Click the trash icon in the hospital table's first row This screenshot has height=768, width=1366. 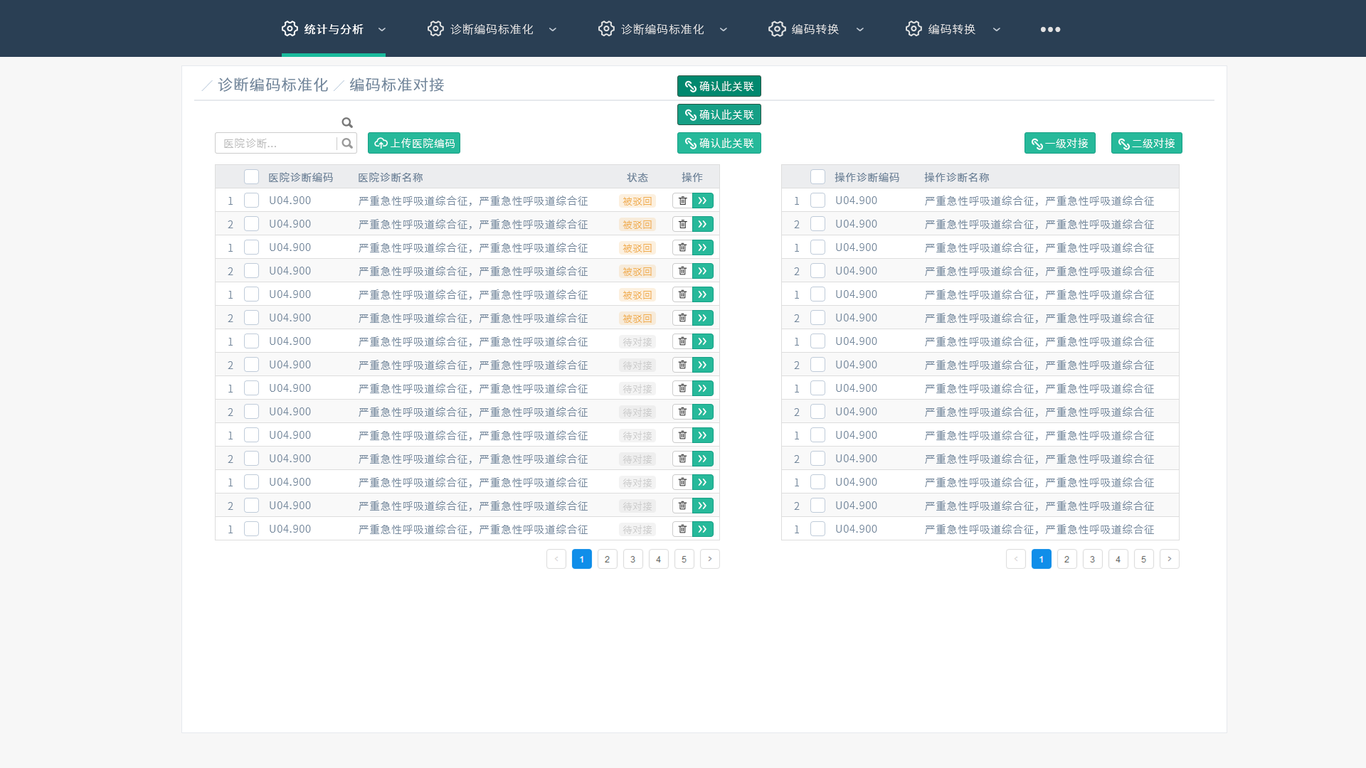pos(682,200)
